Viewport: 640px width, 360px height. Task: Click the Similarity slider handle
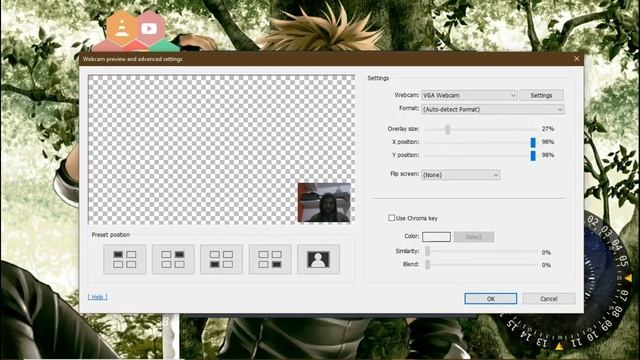427,251
